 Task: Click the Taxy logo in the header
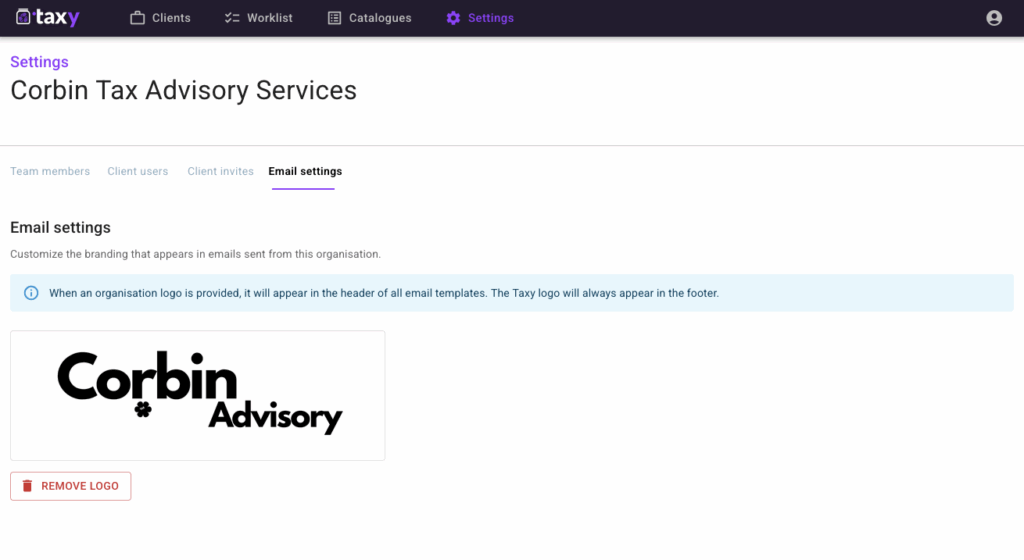47,18
